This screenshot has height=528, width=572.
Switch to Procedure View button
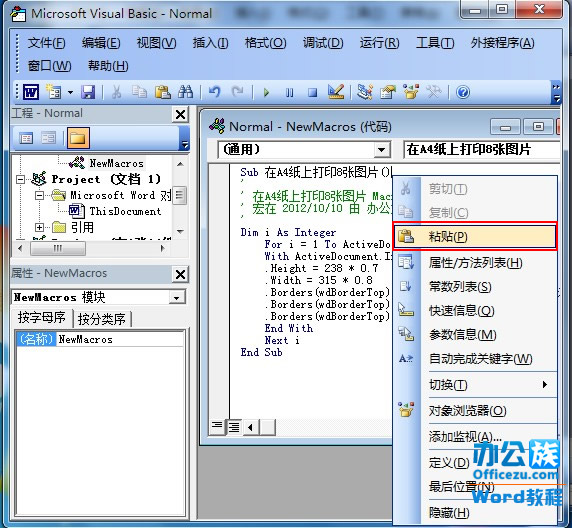click(217, 426)
